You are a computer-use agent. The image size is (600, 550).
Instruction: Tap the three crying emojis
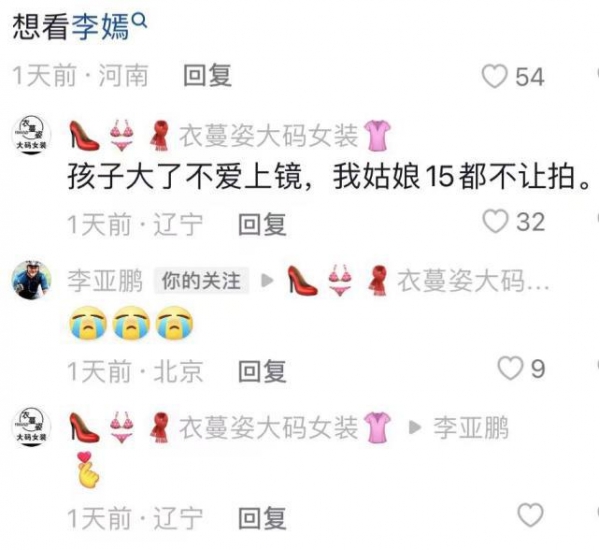click(131, 323)
